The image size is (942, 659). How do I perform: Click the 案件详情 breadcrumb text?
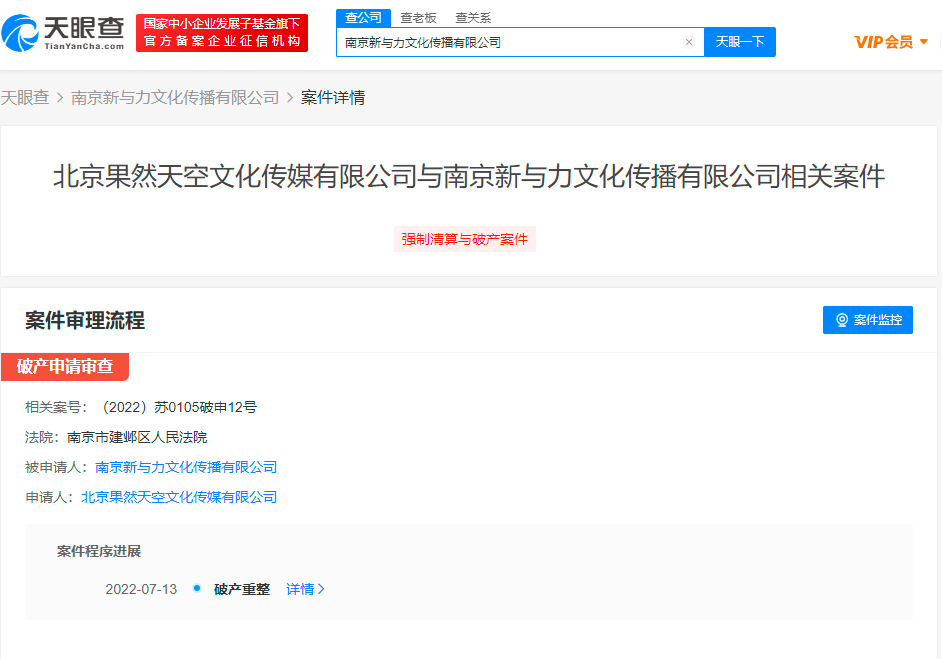pos(333,97)
